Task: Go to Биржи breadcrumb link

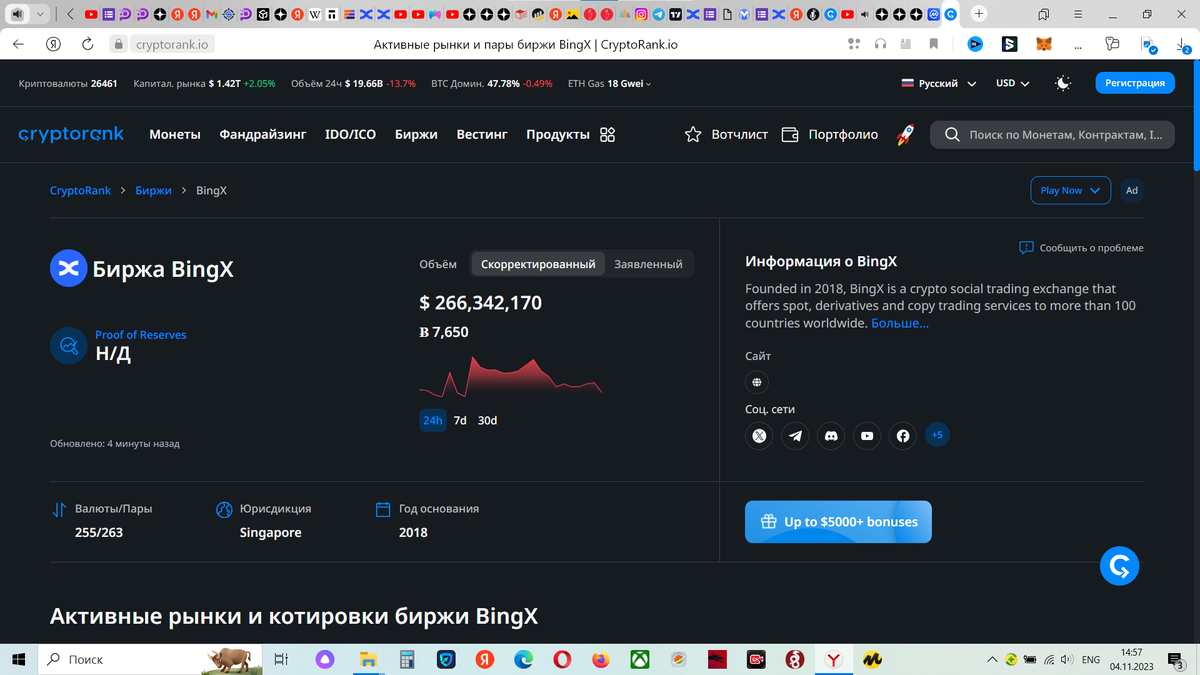Action: pos(154,190)
